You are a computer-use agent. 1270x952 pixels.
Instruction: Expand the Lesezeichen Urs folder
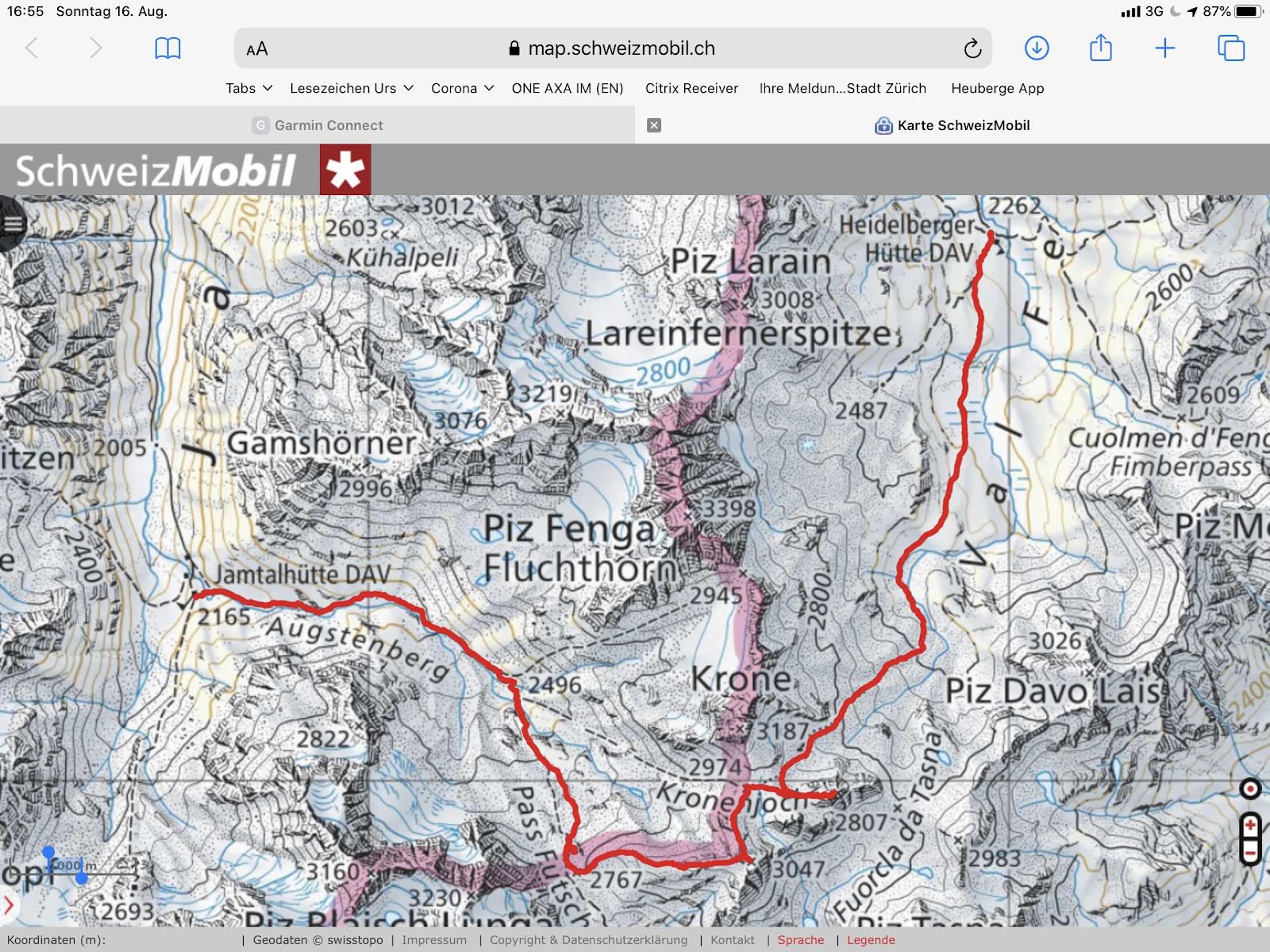(352, 88)
